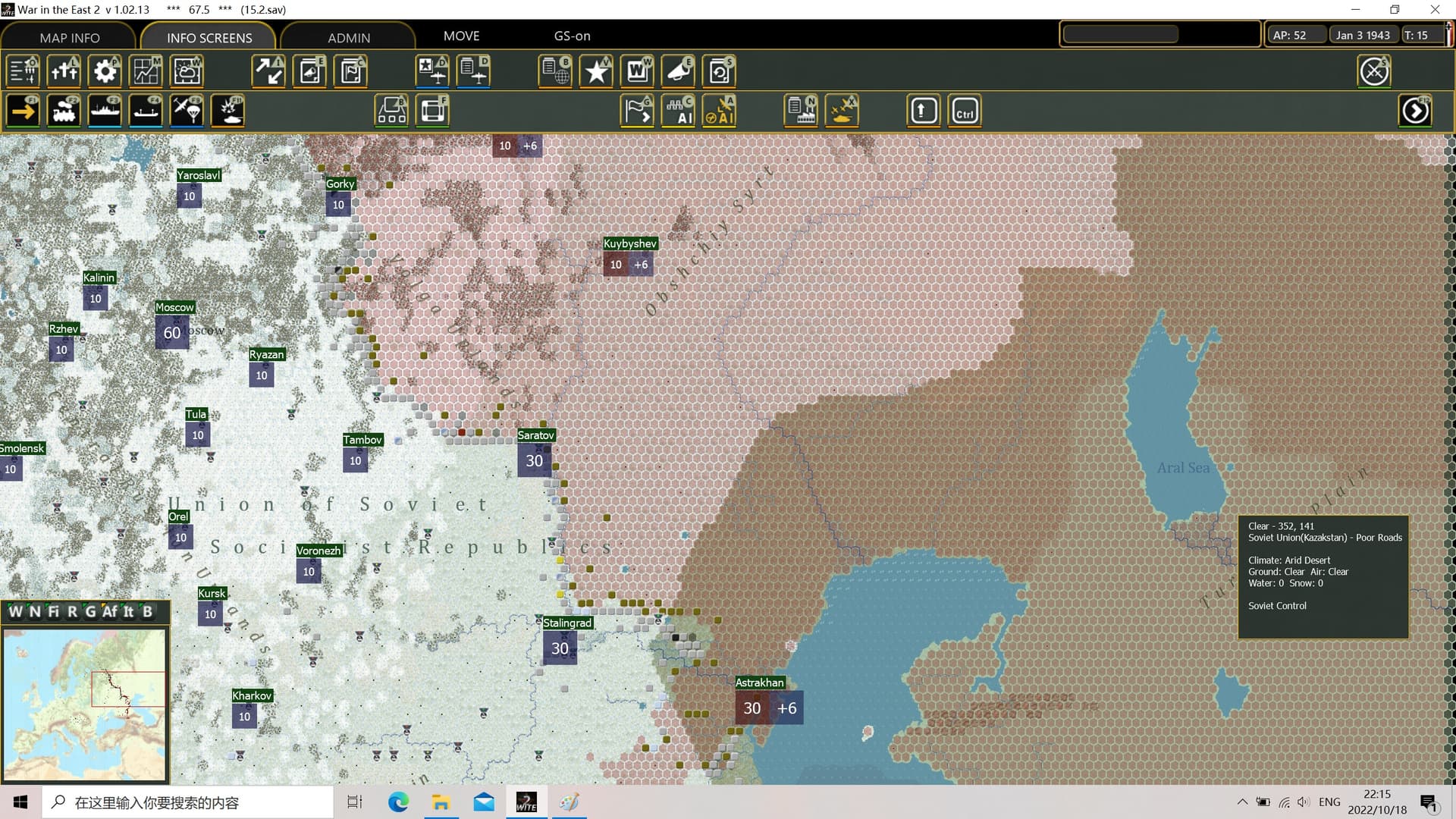The width and height of the screenshot is (1456, 819).
Task: Toggle the Fi nation filter button
Action: 53,611
